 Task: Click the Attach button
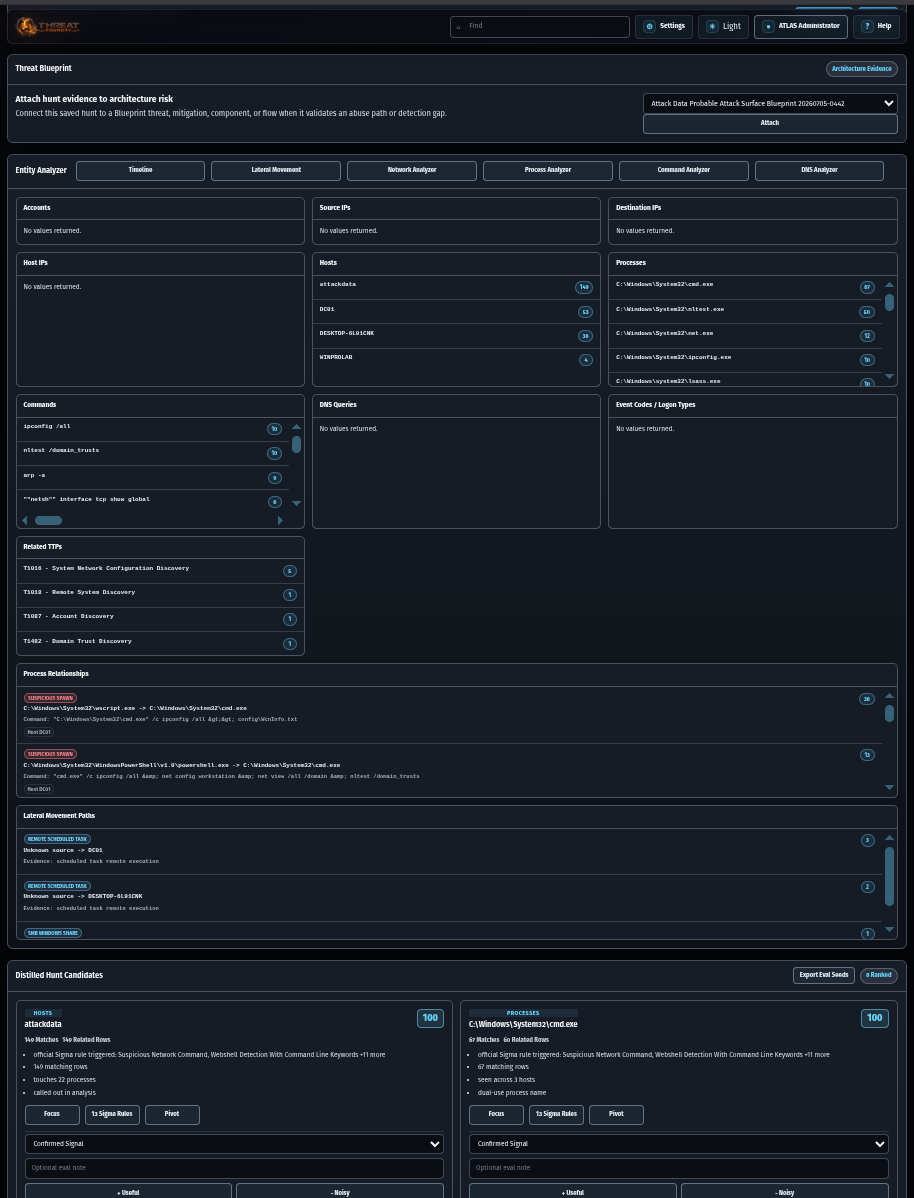pyautogui.click(x=770, y=124)
